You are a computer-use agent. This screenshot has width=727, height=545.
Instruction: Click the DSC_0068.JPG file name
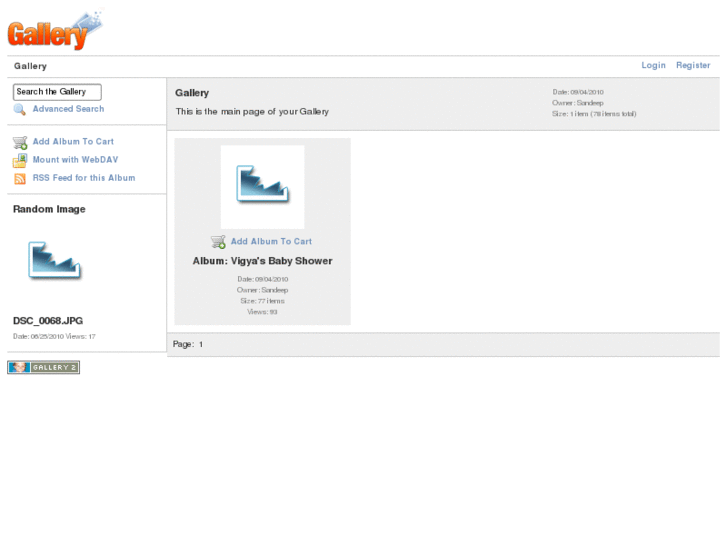(48, 321)
